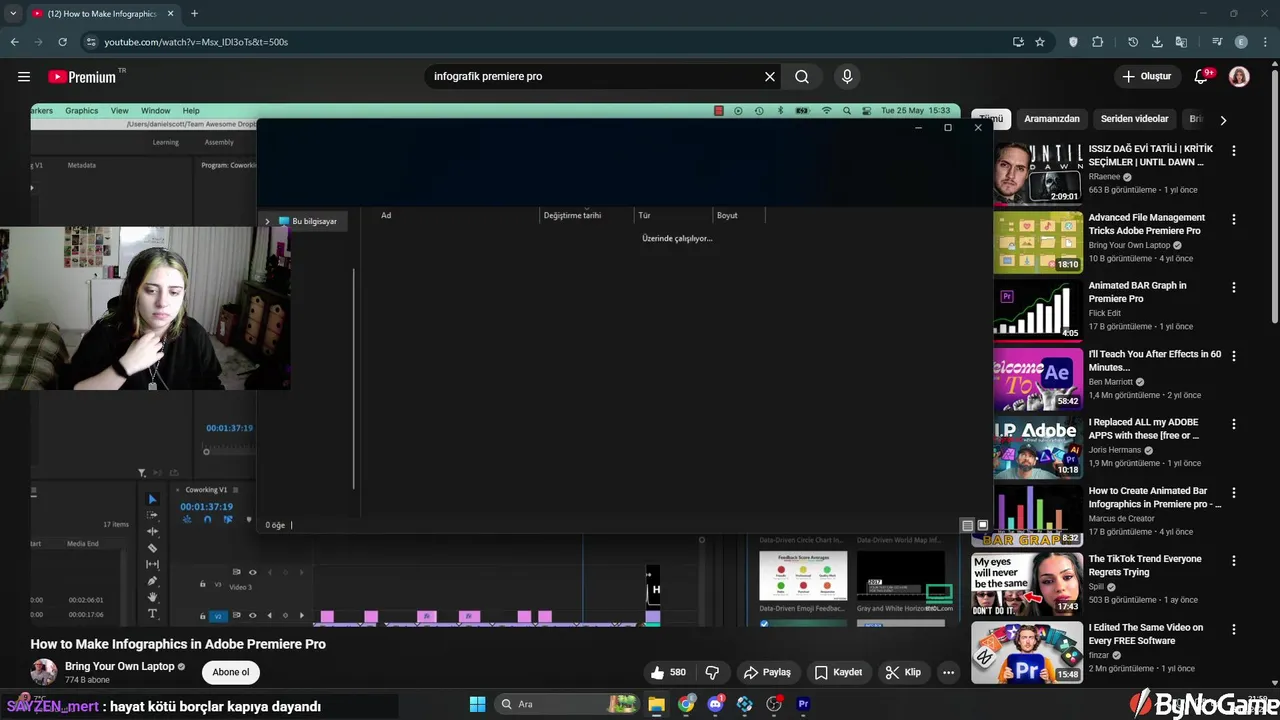Open options for TikTok Trend video
Viewport: 1280px width, 720px height.
click(x=1234, y=561)
